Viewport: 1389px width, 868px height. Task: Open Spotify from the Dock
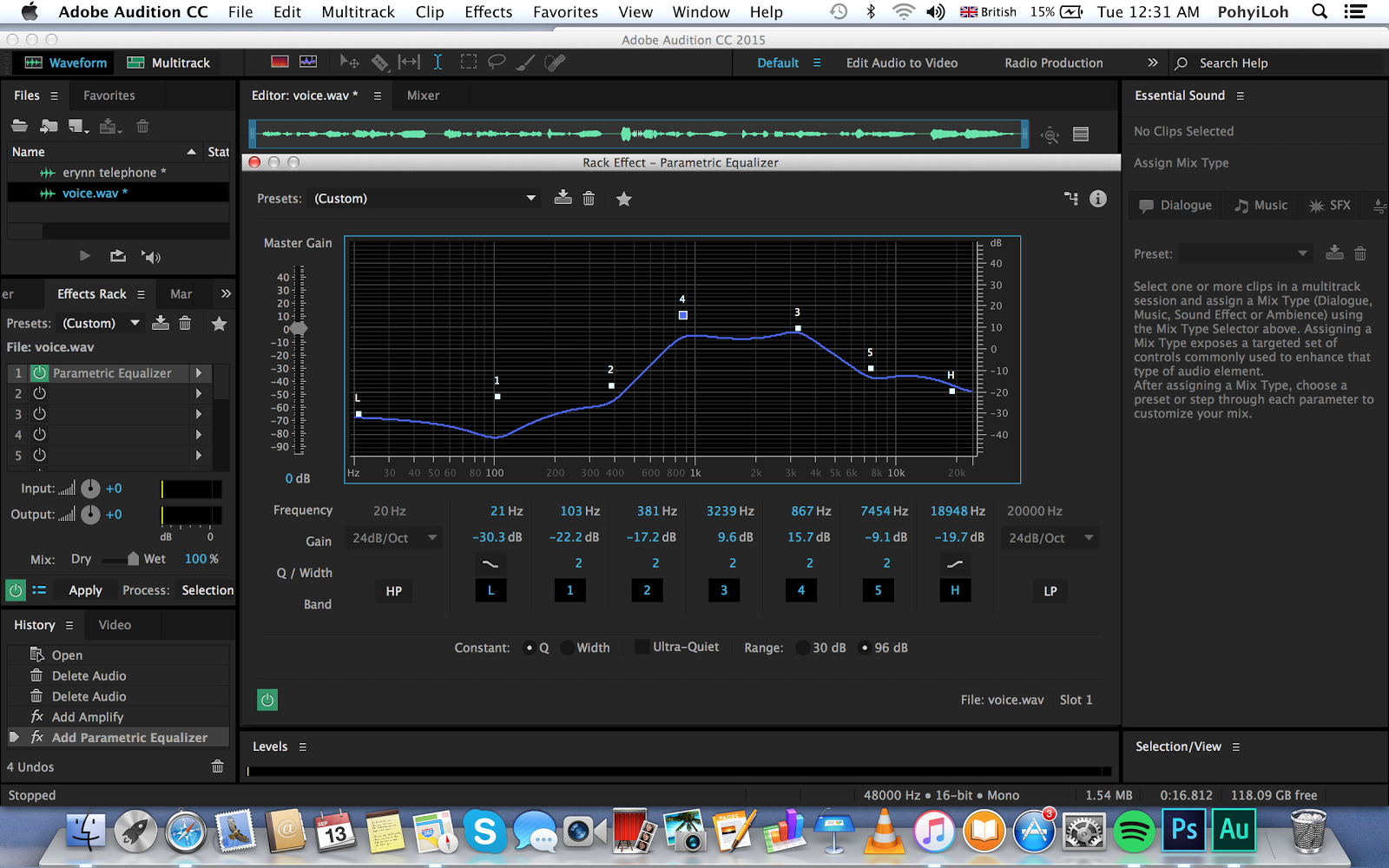(x=1134, y=832)
